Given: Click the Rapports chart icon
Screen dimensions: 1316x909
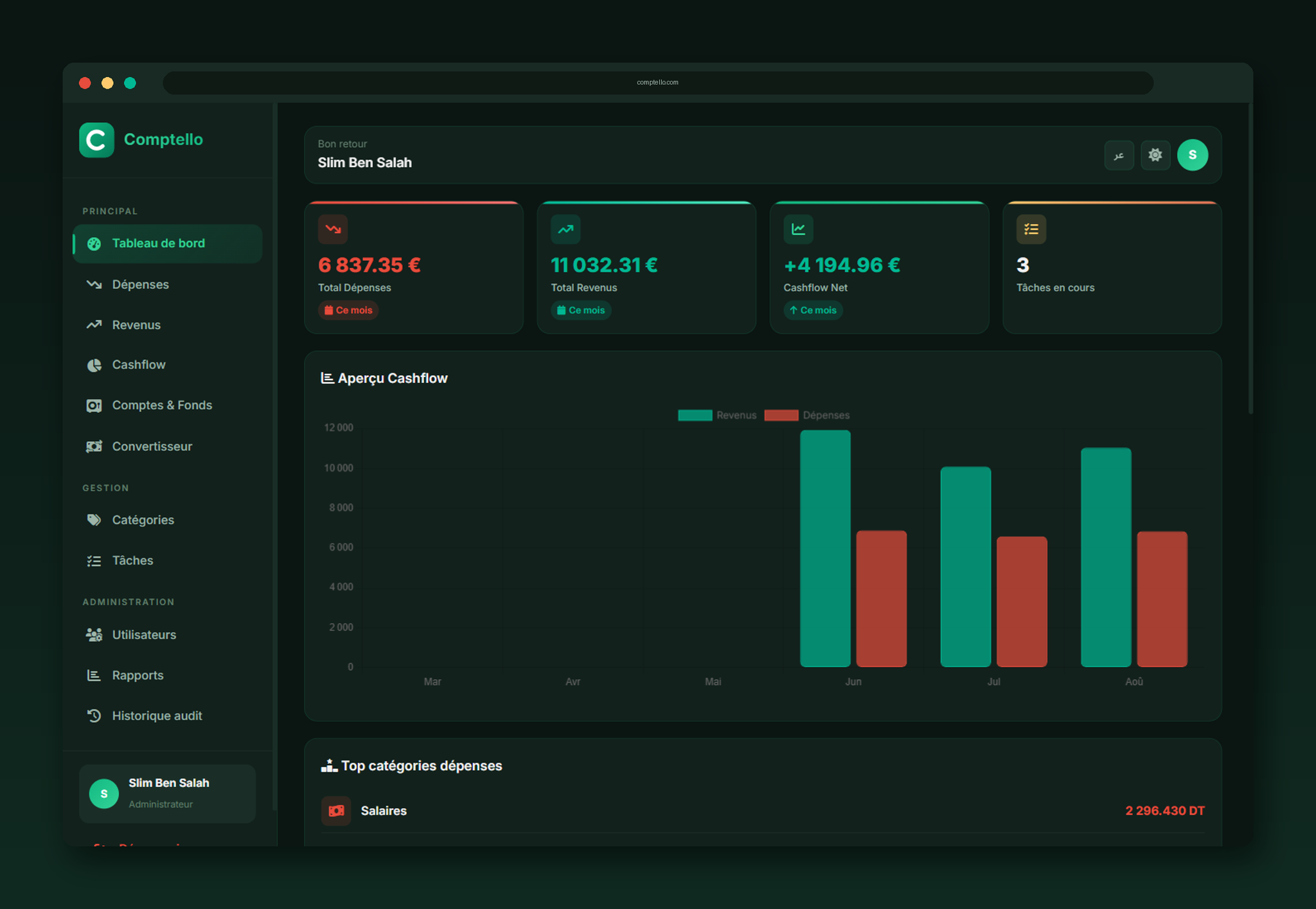Looking at the screenshot, I should (94, 675).
